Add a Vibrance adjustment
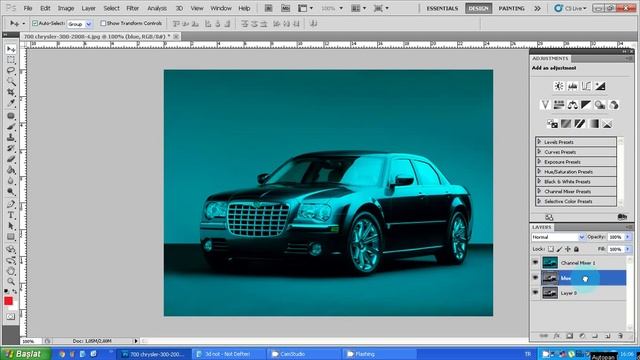This screenshot has width=640, height=360. [x=545, y=105]
